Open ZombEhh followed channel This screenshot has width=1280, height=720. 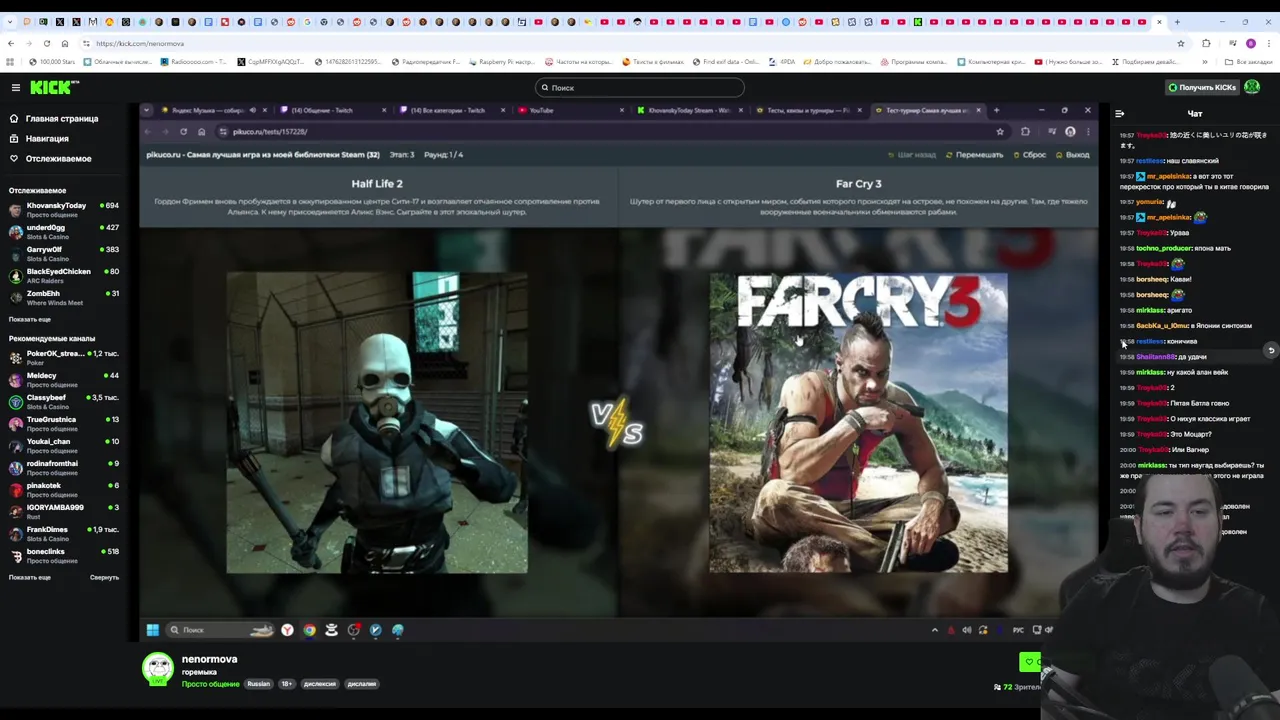[64, 298]
